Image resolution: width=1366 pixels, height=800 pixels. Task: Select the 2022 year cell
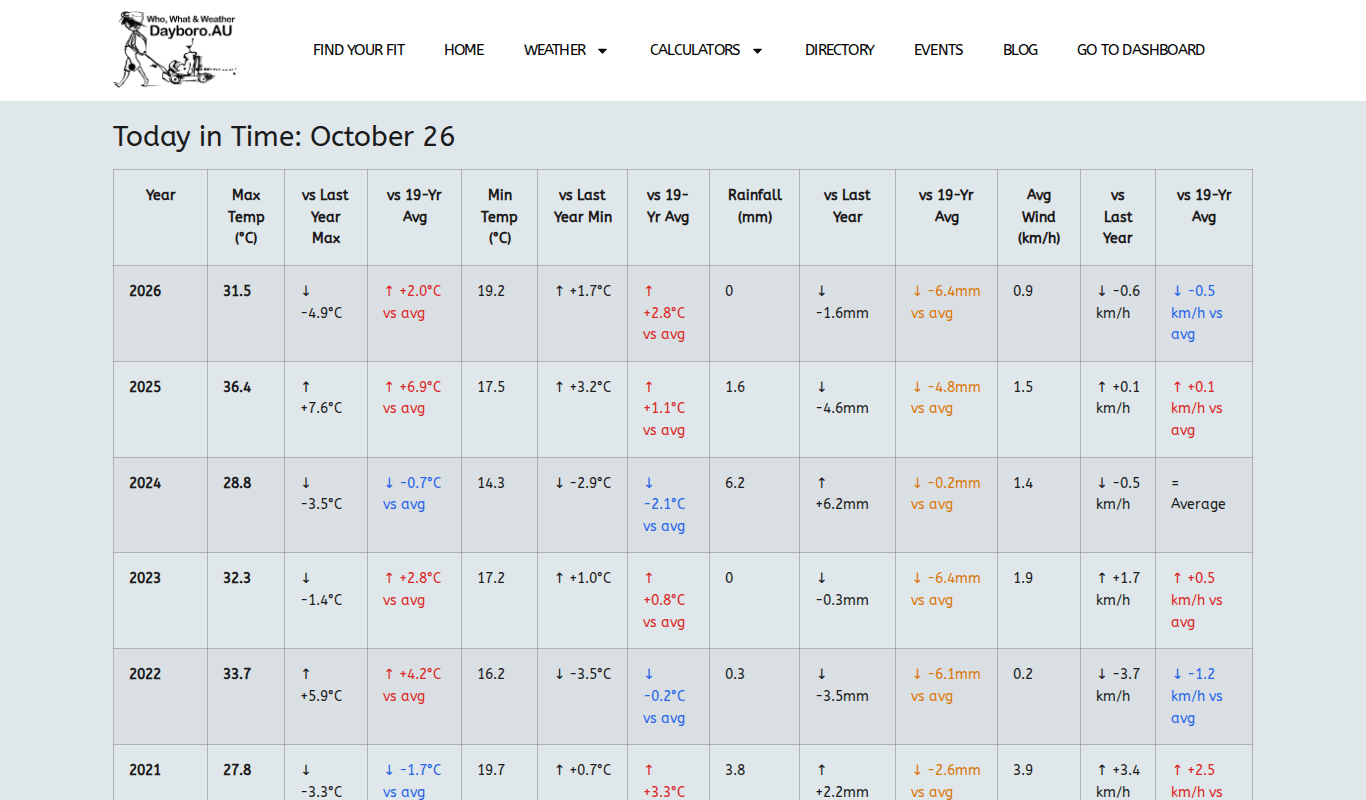click(x=161, y=696)
